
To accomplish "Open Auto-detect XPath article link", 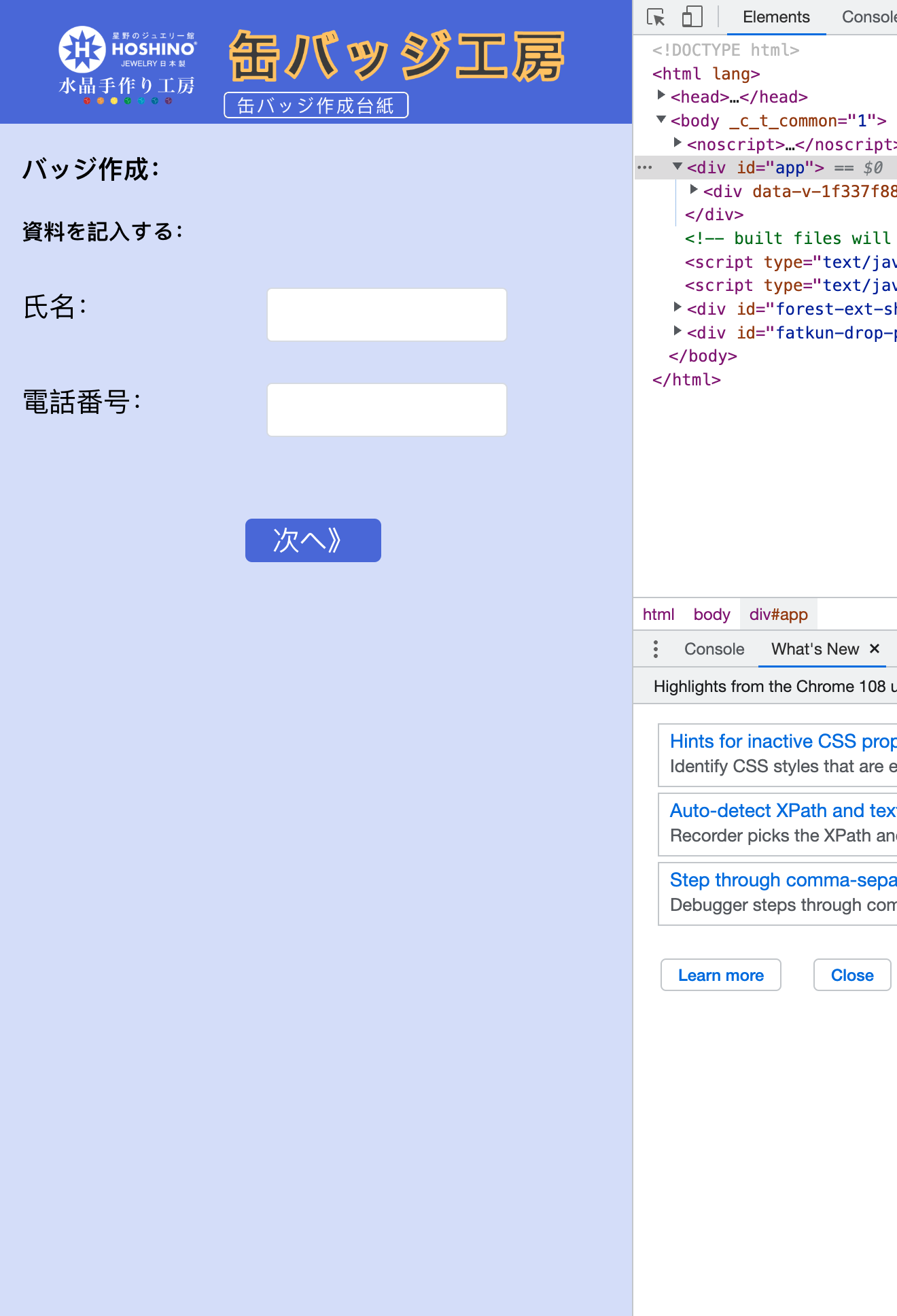I will coord(783,810).
